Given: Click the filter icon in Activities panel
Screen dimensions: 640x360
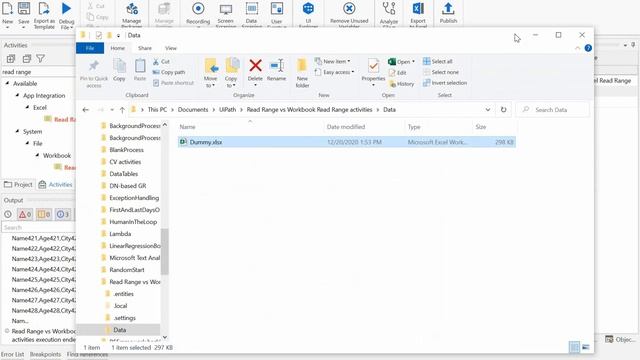Looking at the screenshot, I should pyautogui.click(x=40, y=59).
